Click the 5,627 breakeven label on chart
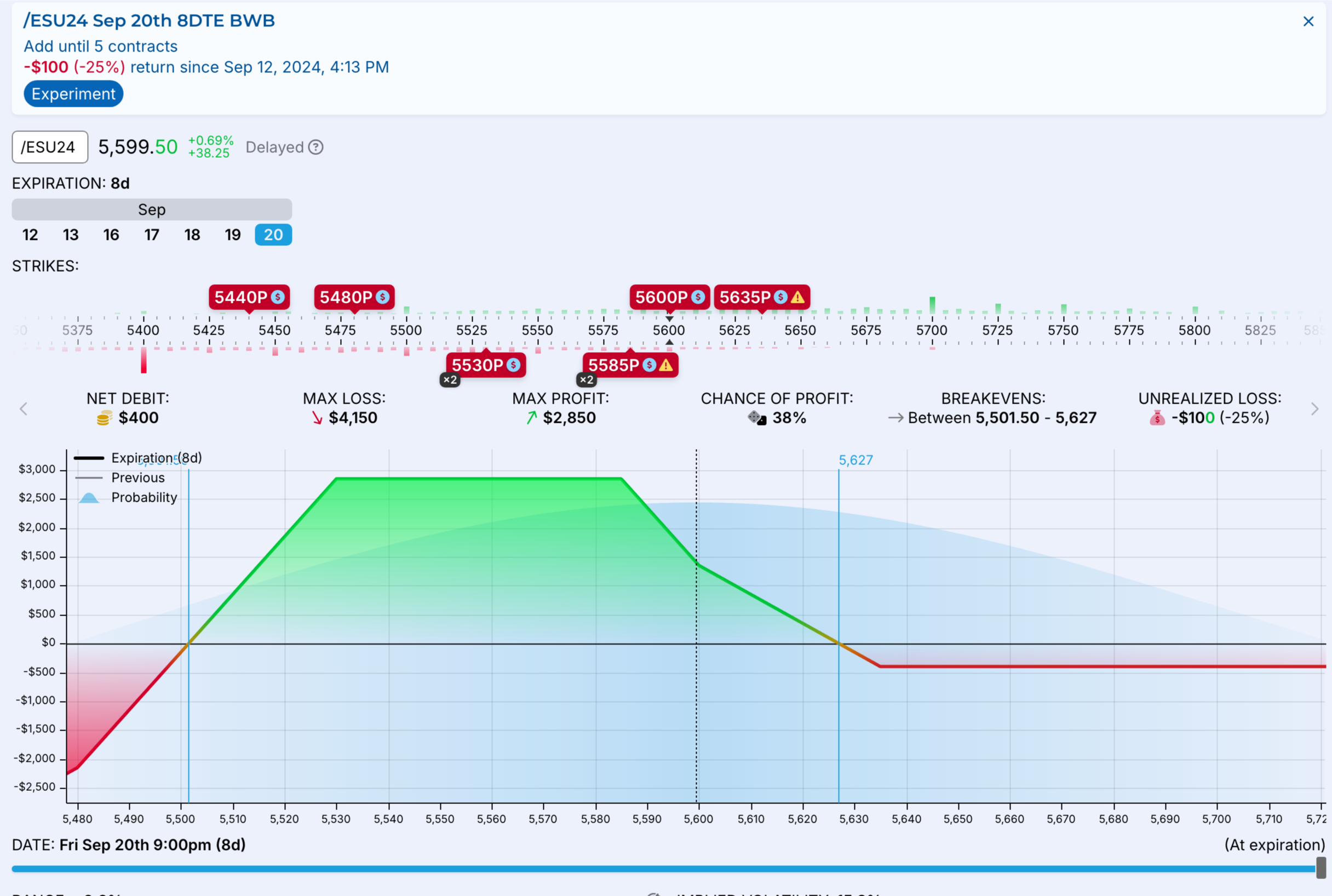1332x896 pixels. [x=856, y=460]
